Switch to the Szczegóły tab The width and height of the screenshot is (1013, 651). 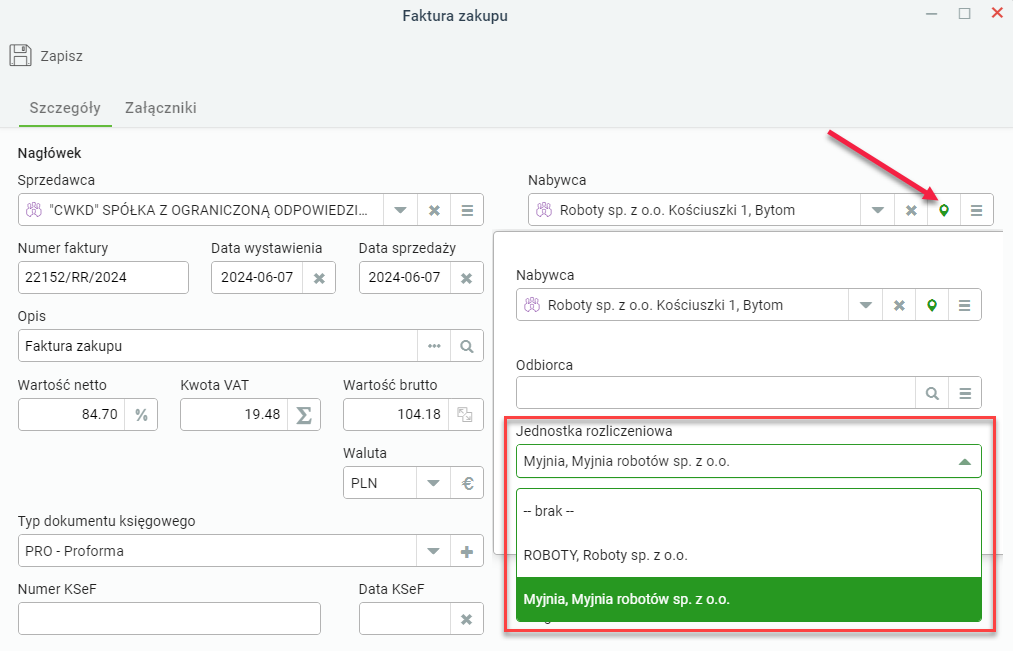pos(65,108)
